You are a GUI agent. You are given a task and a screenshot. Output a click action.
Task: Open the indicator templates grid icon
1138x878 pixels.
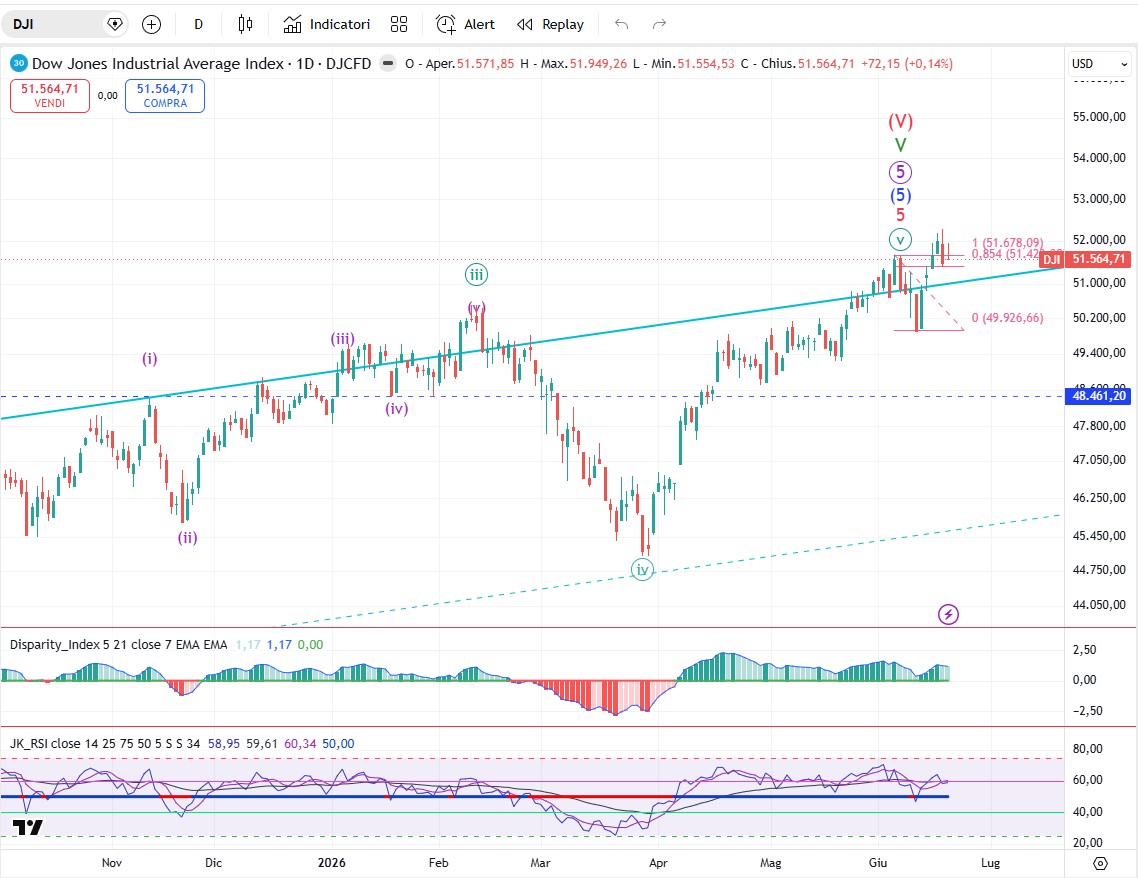(x=398, y=25)
